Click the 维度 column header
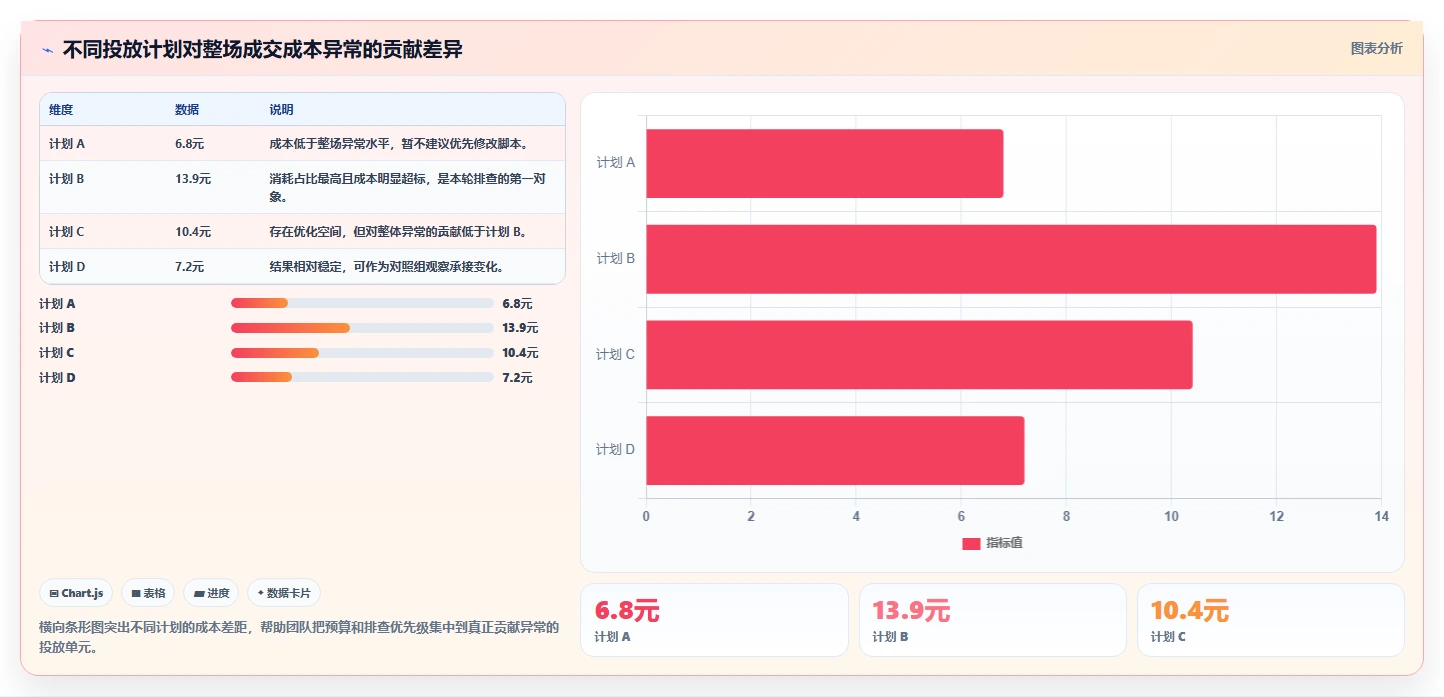This screenshot has width=1444, height=697. click(x=61, y=110)
